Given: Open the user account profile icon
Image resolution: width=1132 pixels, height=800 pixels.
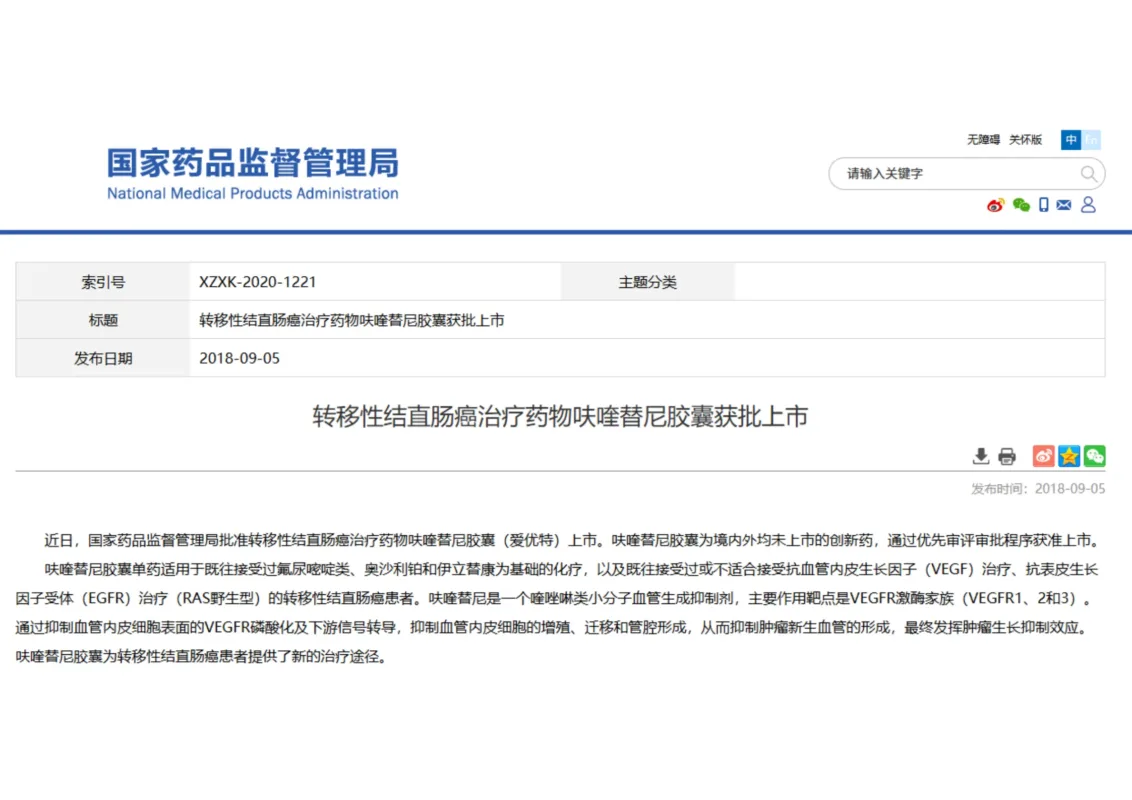Looking at the screenshot, I should click(1088, 205).
